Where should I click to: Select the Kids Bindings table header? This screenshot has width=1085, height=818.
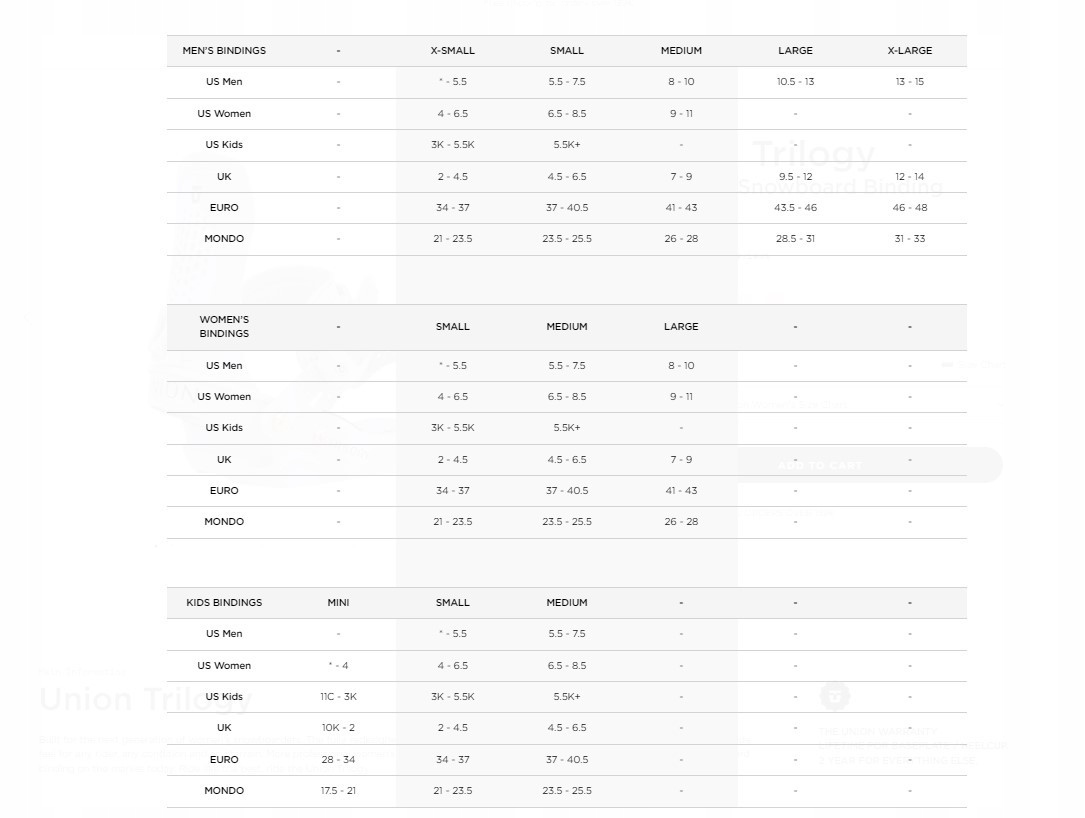click(224, 603)
